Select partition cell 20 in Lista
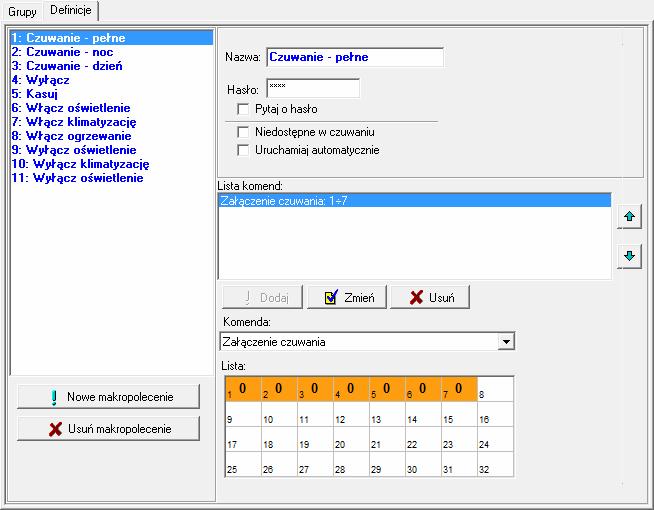Image resolution: width=654 pixels, height=510 pixels. tap(351, 439)
